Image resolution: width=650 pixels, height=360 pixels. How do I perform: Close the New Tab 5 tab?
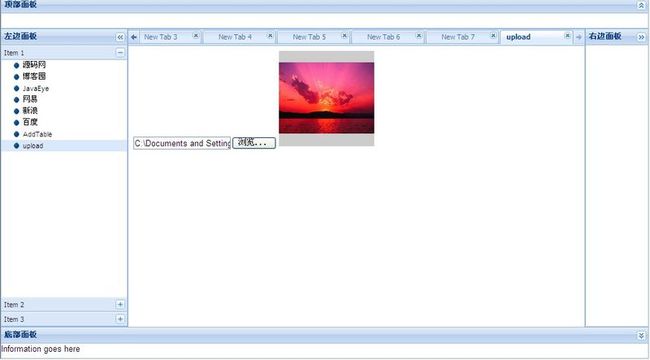point(344,36)
